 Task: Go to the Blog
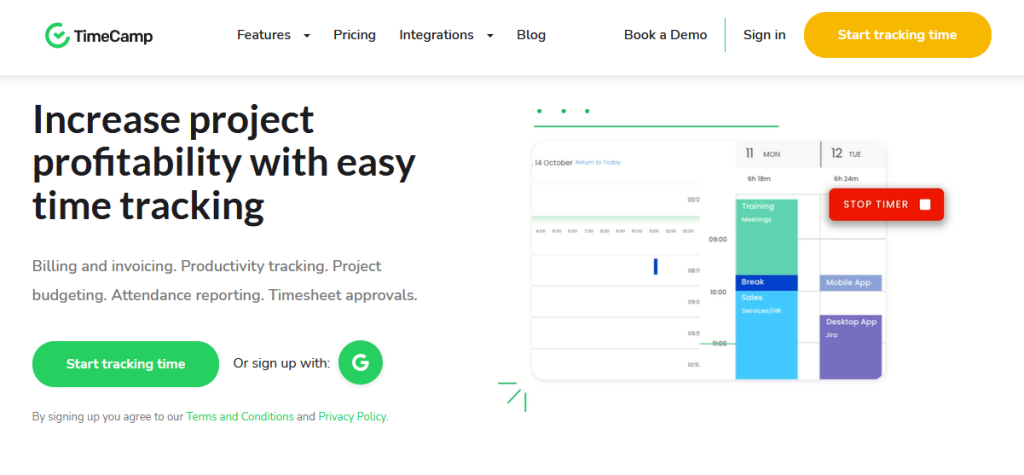tap(531, 35)
